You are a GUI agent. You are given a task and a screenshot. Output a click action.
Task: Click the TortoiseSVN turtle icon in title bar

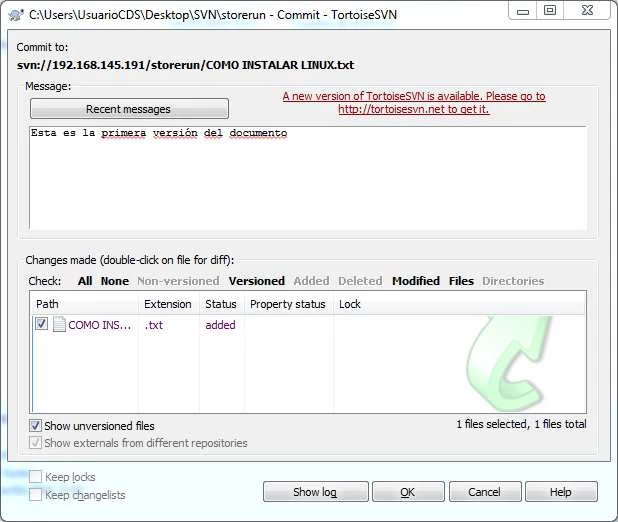[16, 15]
